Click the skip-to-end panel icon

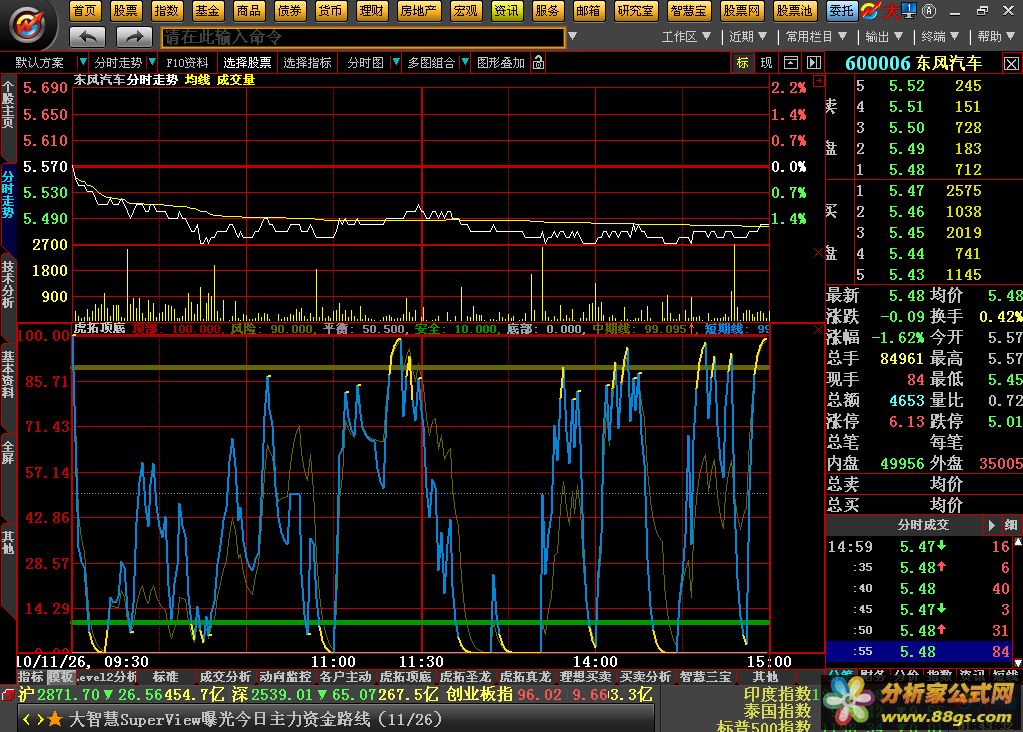tap(814, 63)
